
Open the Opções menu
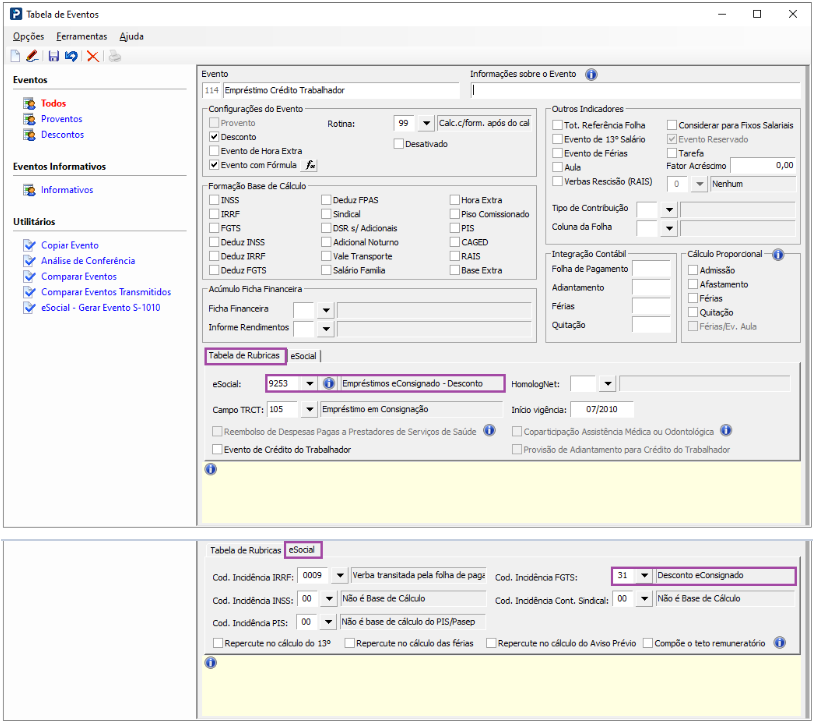click(x=29, y=36)
